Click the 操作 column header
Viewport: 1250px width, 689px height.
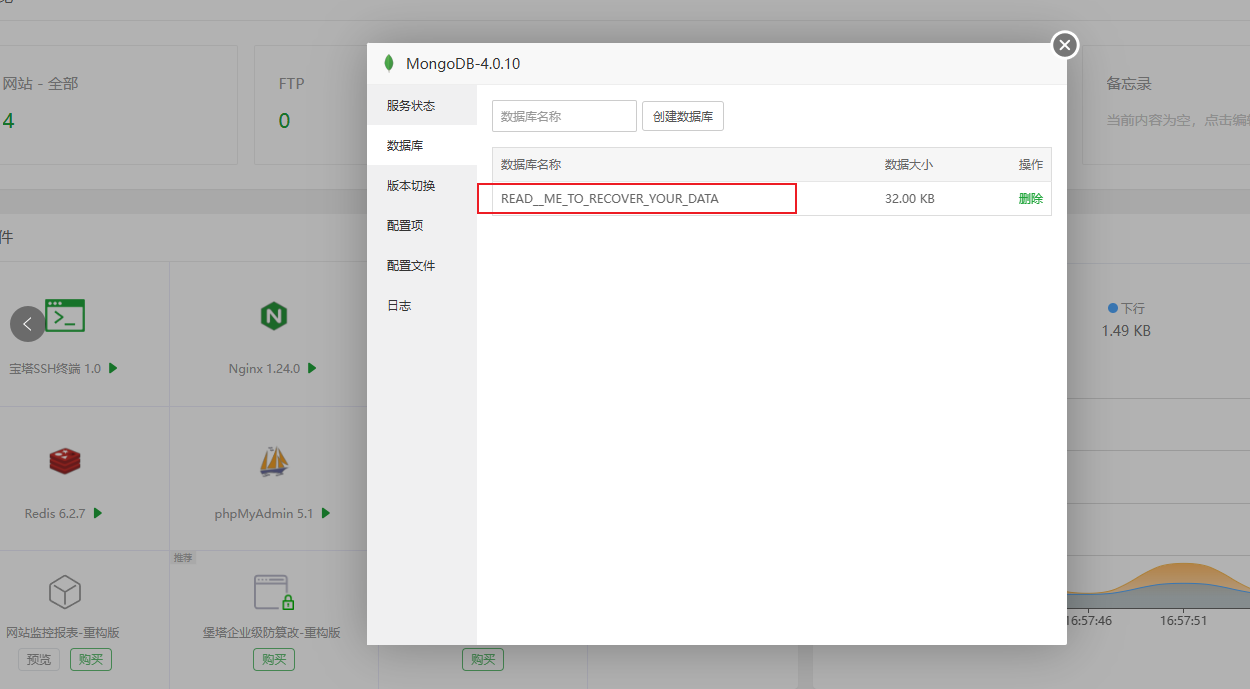pos(1030,164)
